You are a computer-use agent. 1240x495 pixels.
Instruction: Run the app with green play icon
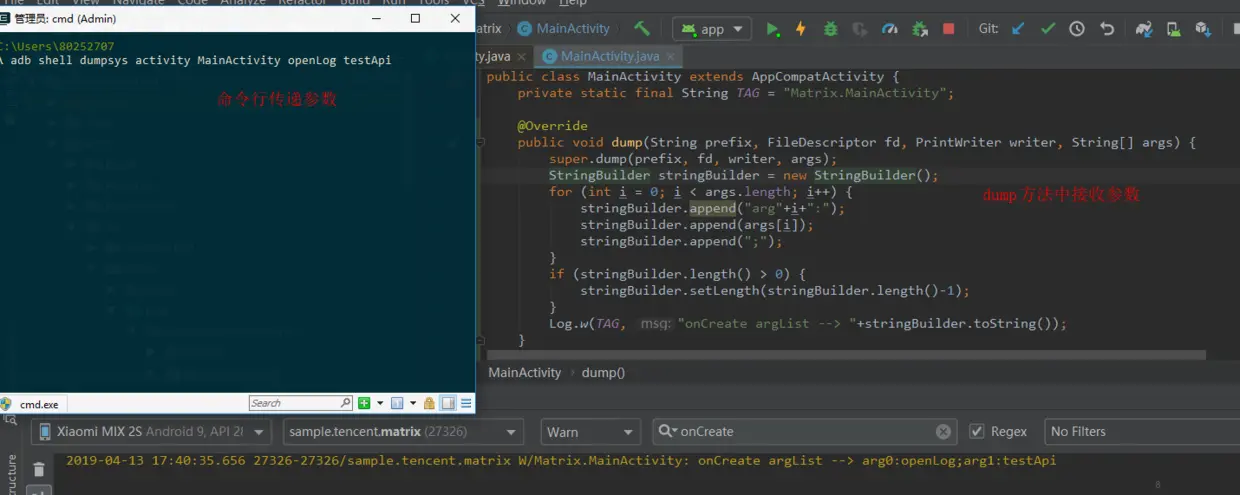(773, 29)
